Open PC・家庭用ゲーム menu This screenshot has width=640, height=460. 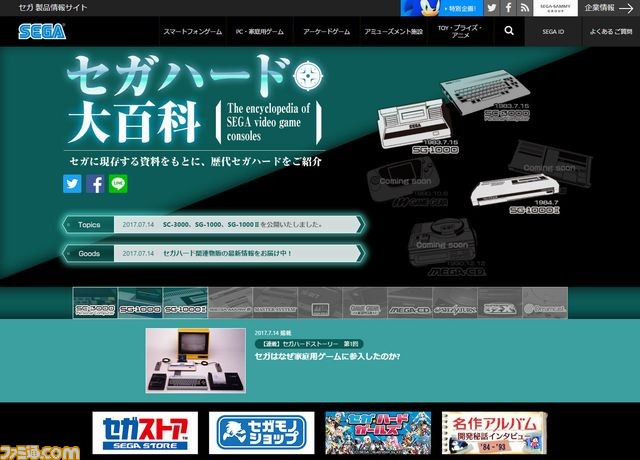point(260,31)
